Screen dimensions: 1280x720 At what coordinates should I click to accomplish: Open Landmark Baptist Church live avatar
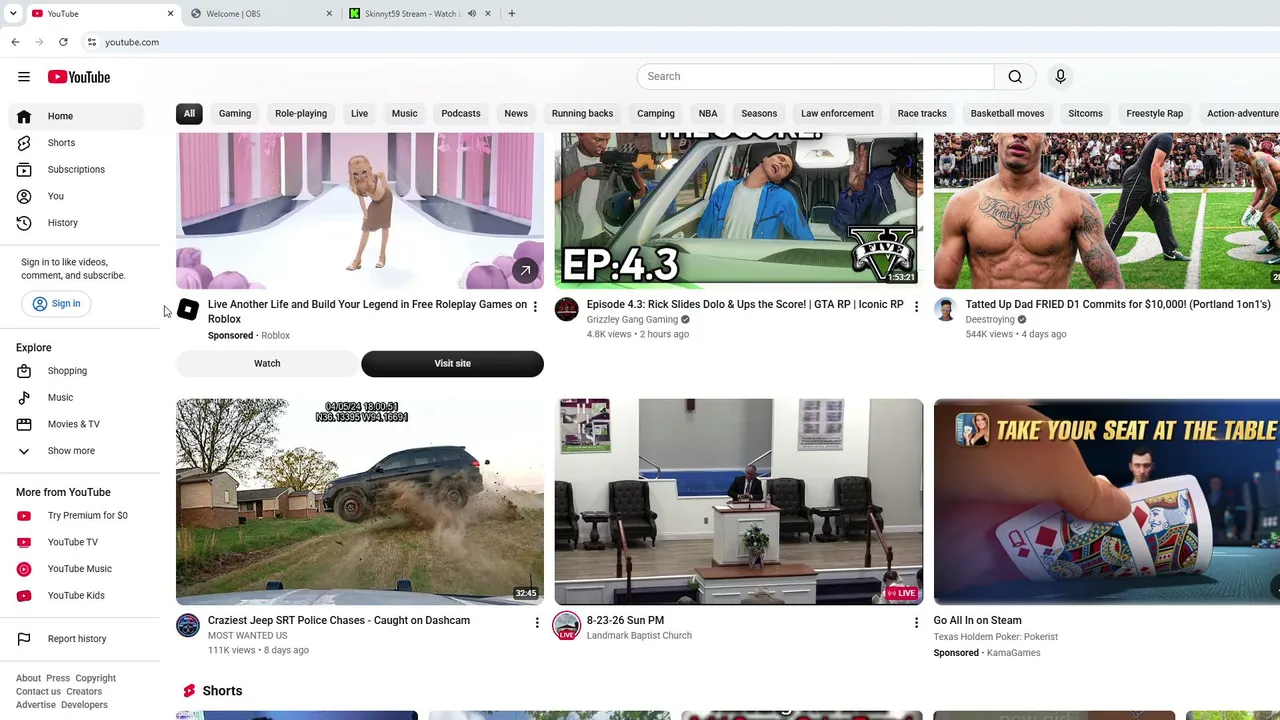pos(567,626)
